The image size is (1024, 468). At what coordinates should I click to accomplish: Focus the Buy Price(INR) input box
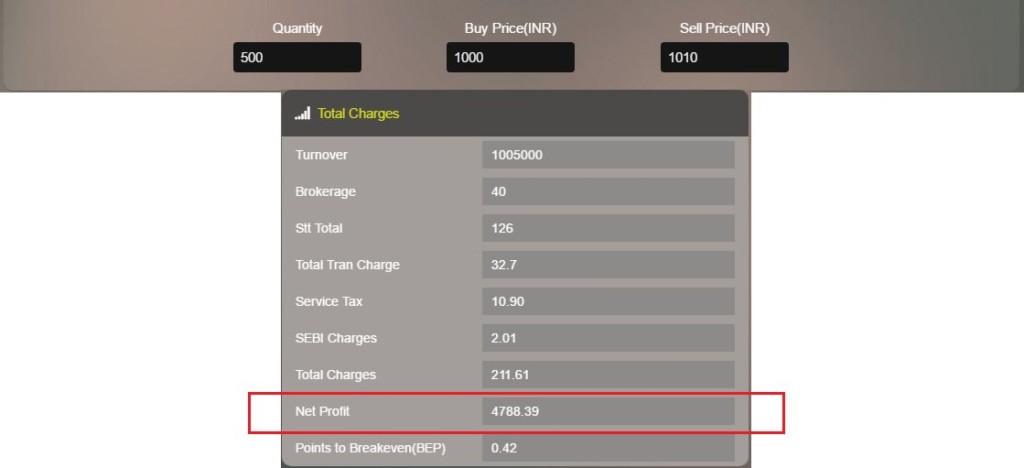510,57
